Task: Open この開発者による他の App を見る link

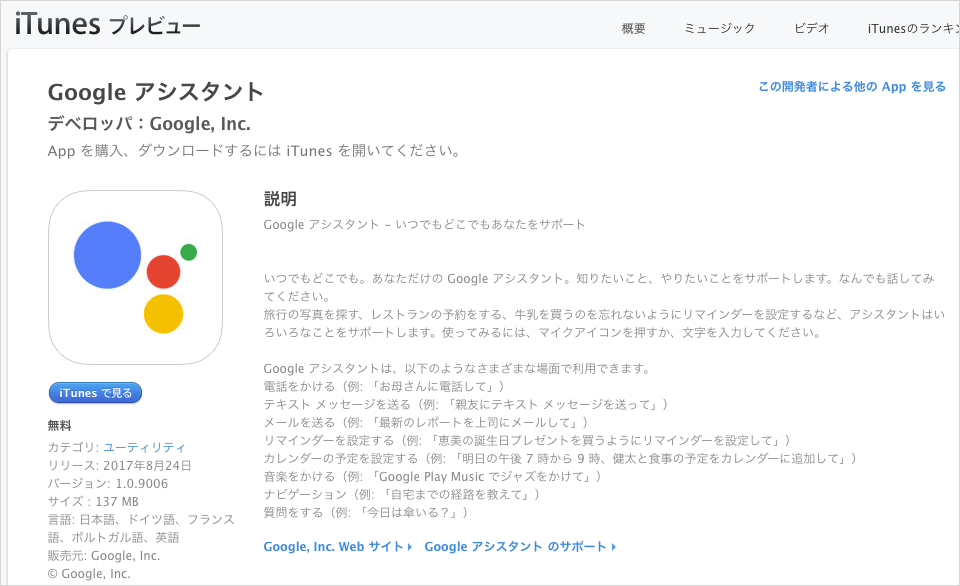Action: pyautogui.click(x=852, y=87)
